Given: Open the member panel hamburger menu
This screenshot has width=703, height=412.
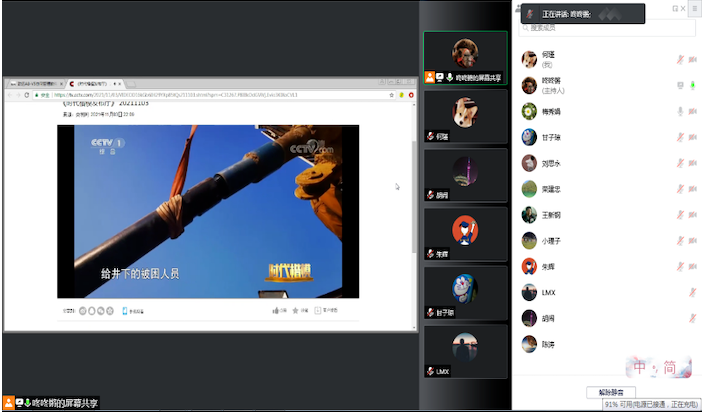Looking at the screenshot, I should [x=695, y=9].
